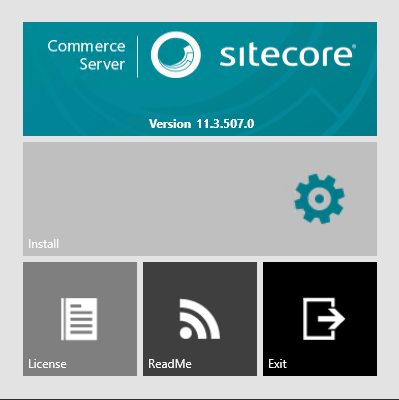Screen dimensions: 399x400
Task: Click the sitecore wordmark
Action: point(288,55)
